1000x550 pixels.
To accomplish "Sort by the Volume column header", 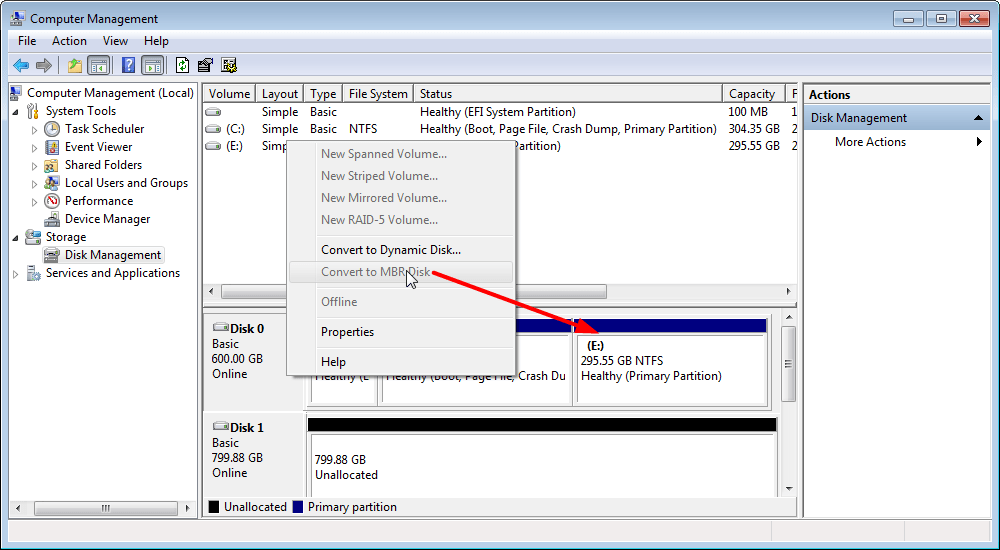I will [x=230, y=94].
